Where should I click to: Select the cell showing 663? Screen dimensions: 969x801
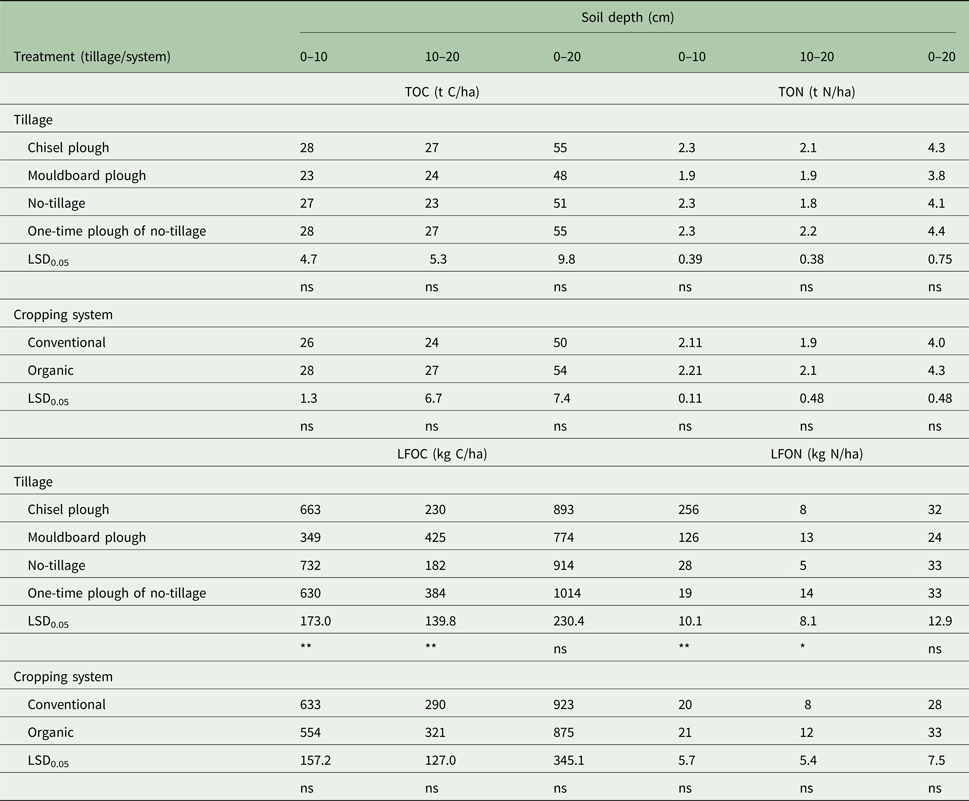pyautogui.click(x=310, y=509)
